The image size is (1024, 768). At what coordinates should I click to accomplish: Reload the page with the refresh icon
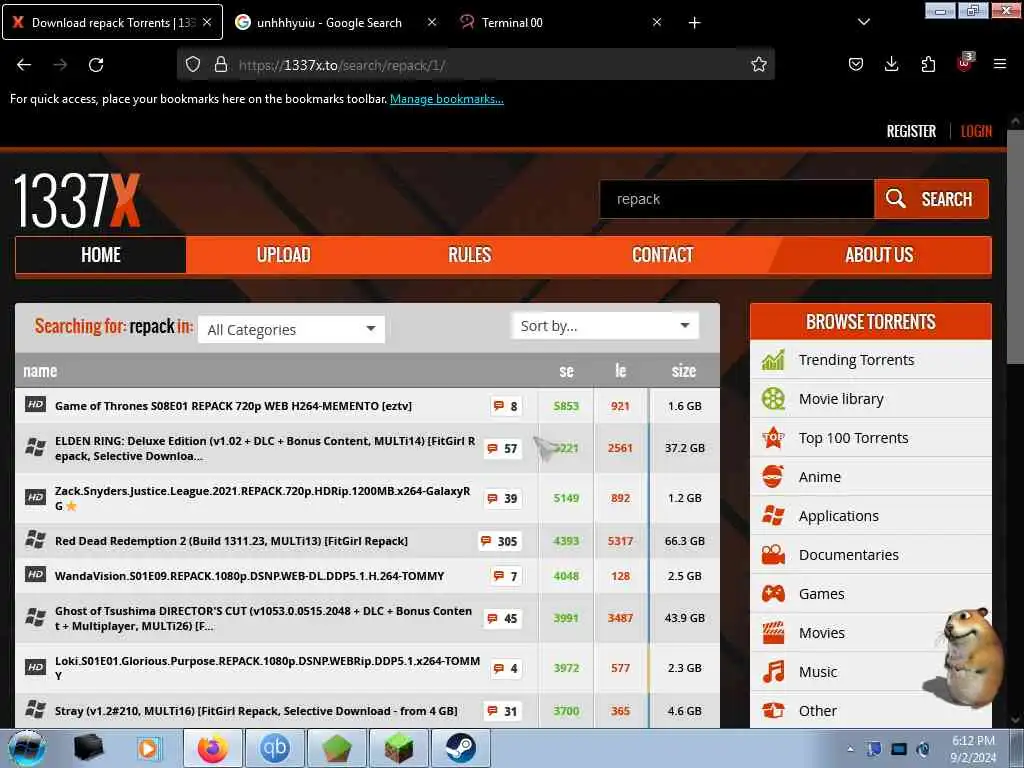96,65
